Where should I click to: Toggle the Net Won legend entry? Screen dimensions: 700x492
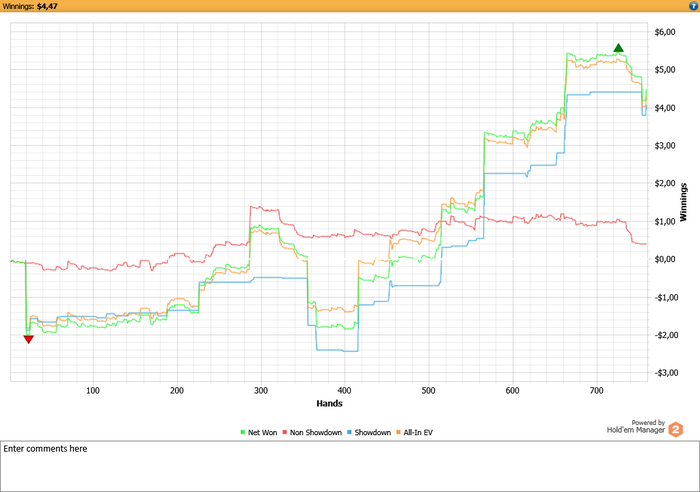pyautogui.click(x=258, y=432)
